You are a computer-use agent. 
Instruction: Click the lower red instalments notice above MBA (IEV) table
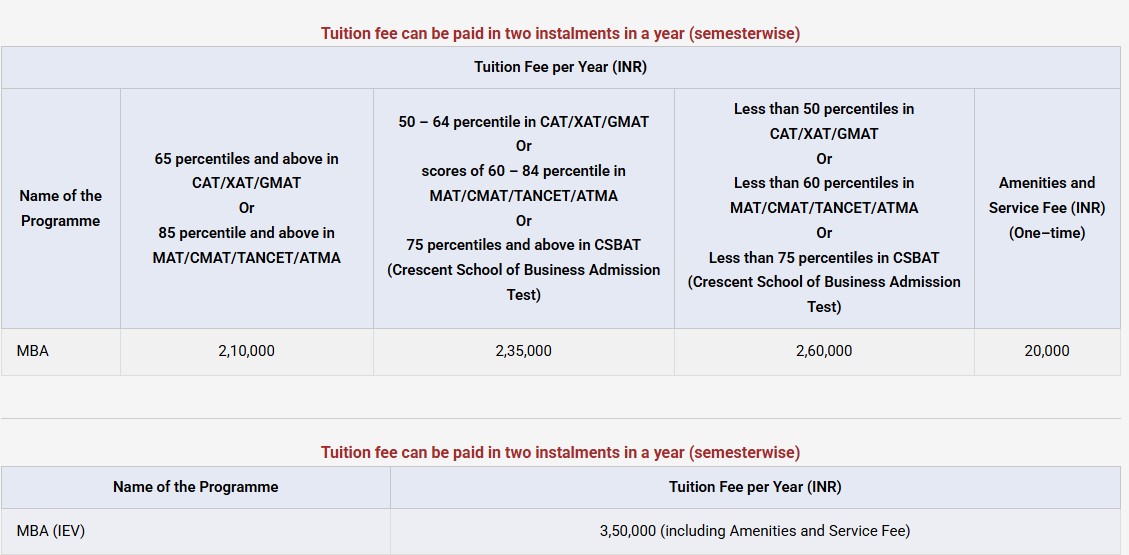tap(560, 453)
